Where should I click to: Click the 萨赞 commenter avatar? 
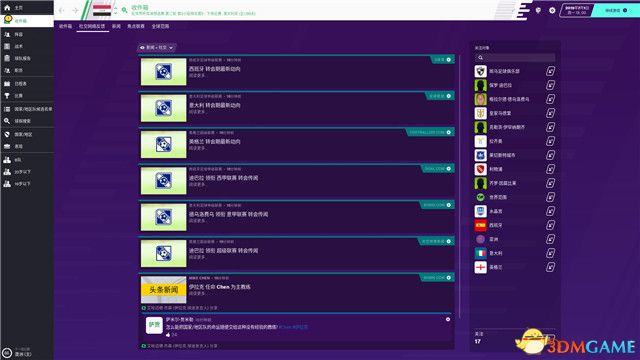pyautogui.click(x=154, y=325)
